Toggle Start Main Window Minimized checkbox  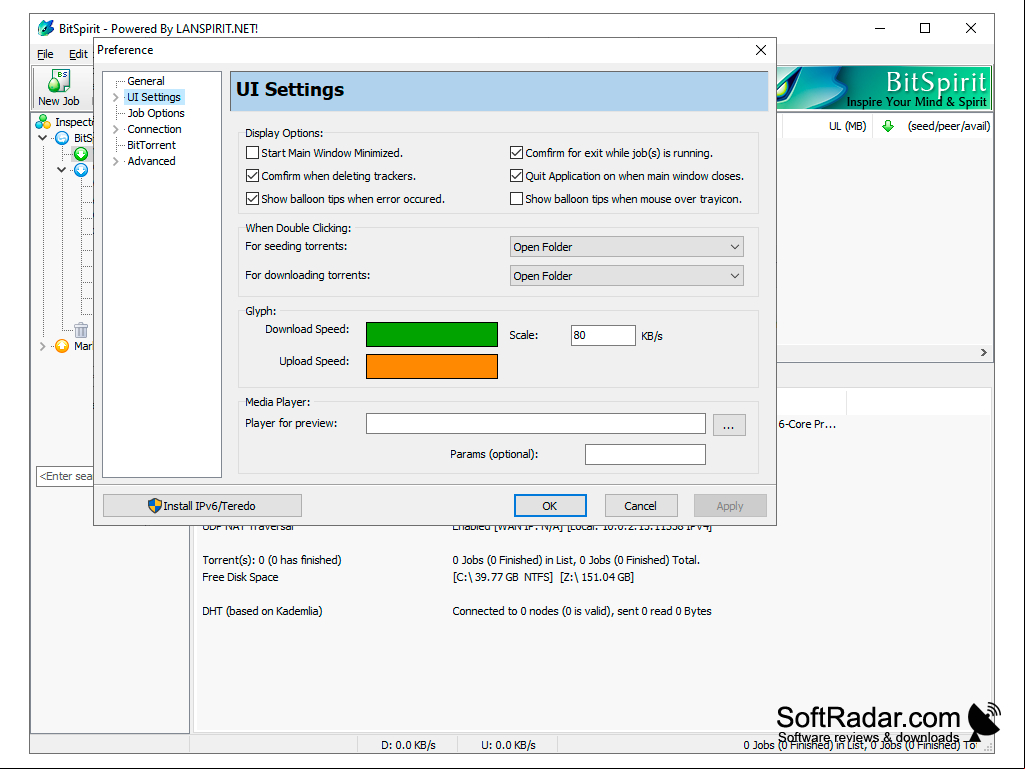[x=252, y=153]
